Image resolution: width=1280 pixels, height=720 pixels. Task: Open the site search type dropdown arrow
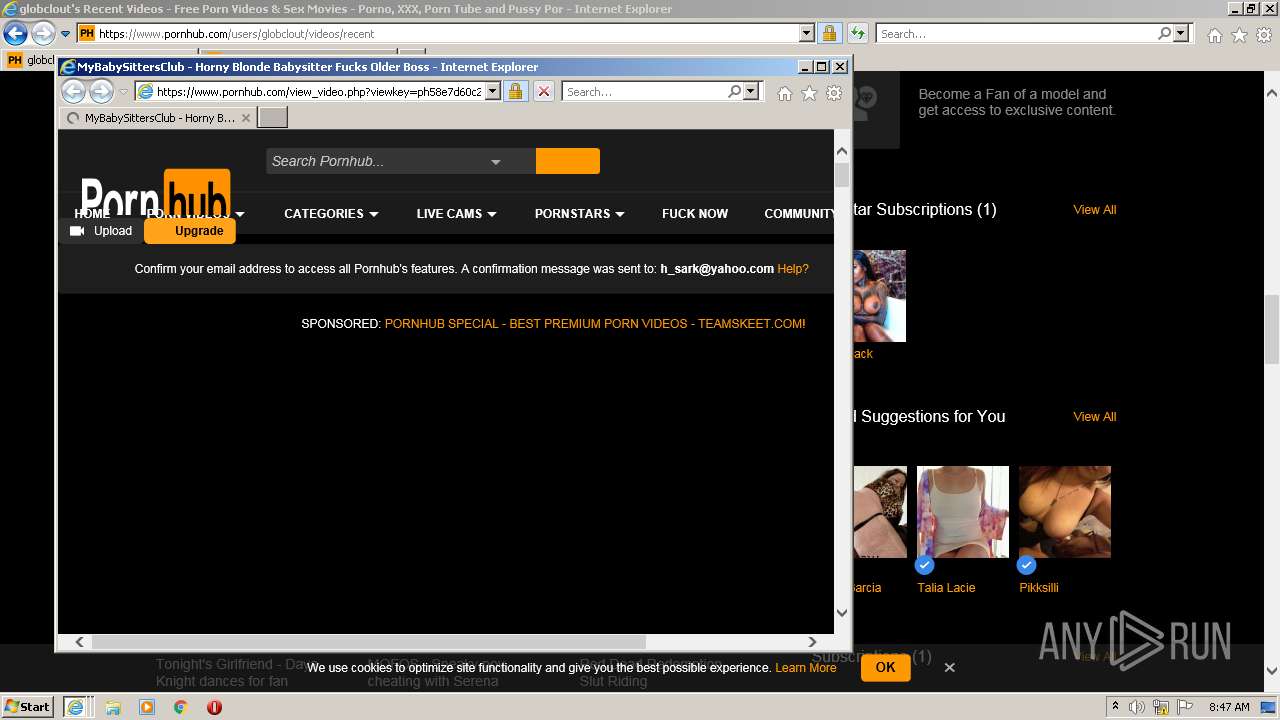495,162
